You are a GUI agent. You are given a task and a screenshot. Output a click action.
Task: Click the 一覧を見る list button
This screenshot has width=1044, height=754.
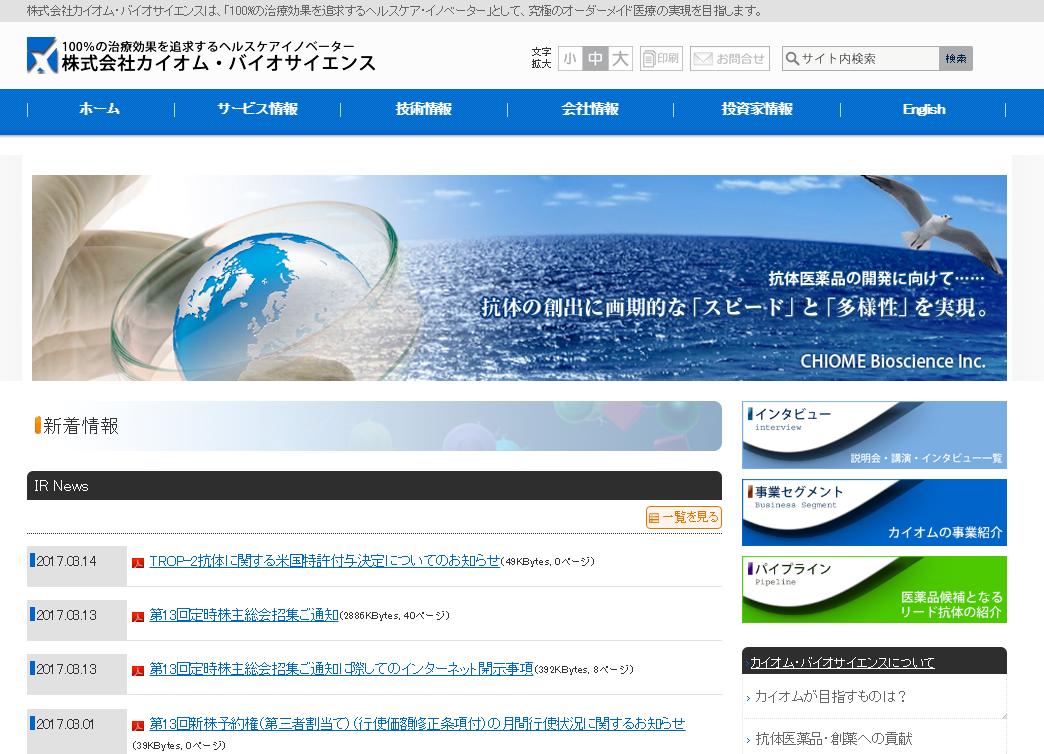coord(684,517)
